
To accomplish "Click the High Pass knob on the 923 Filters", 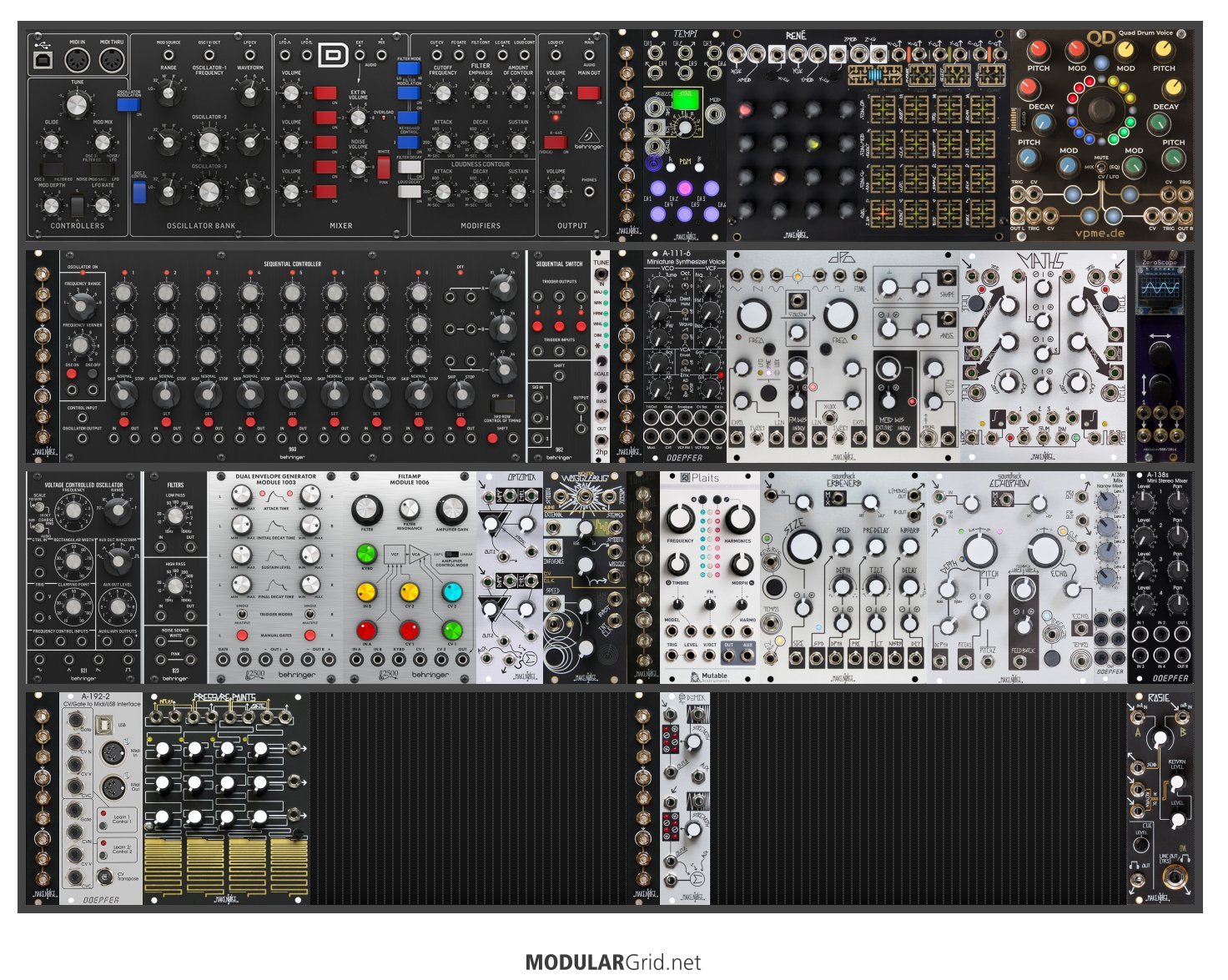I will 174,585.
